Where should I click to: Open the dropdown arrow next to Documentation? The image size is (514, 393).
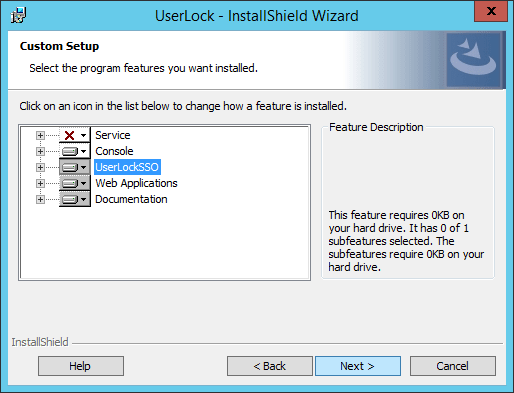pyautogui.click(x=84, y=199)
